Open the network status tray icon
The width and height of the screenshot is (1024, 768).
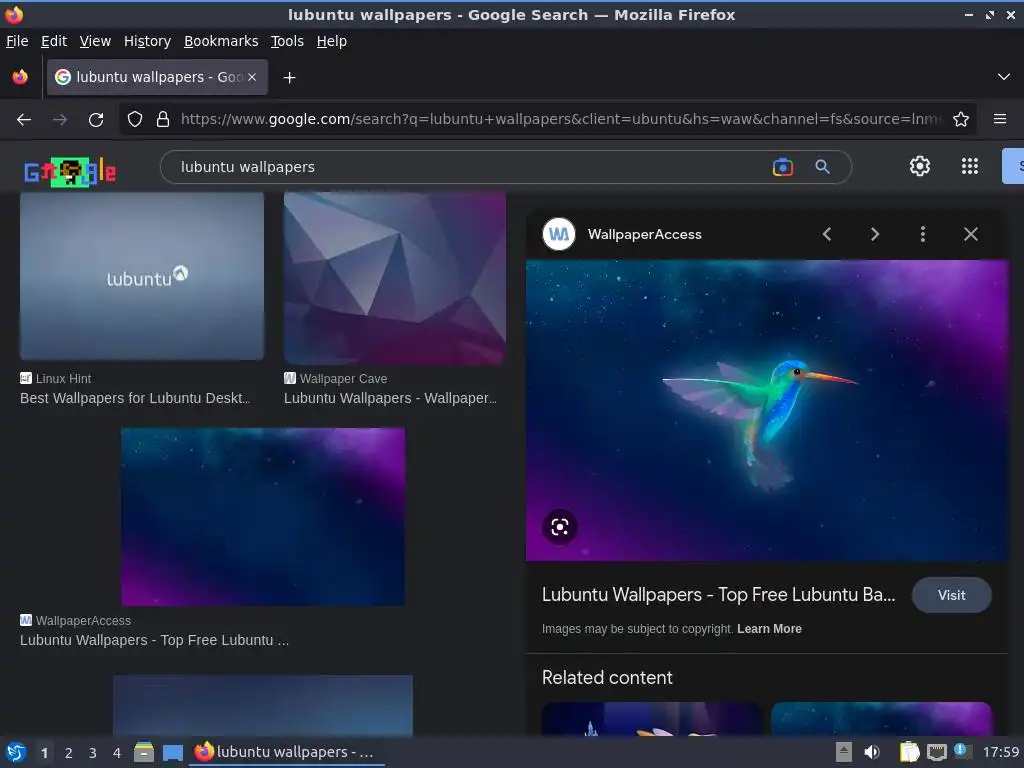coord(936,753)
